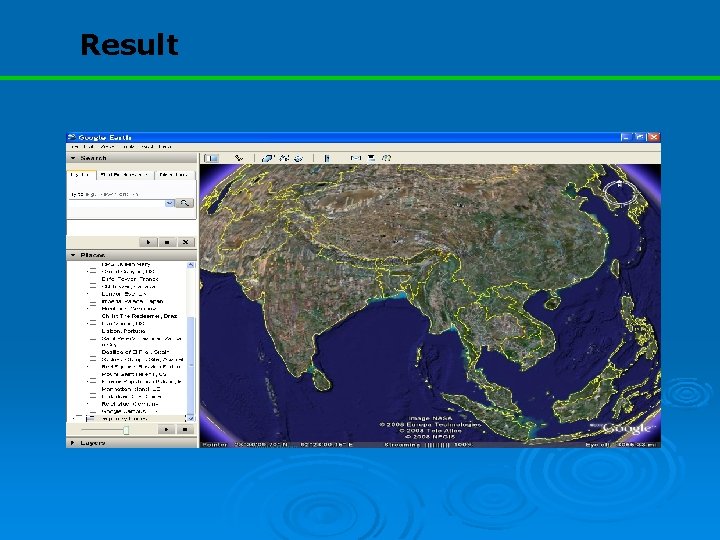Open the Add menu

[146, 147]
